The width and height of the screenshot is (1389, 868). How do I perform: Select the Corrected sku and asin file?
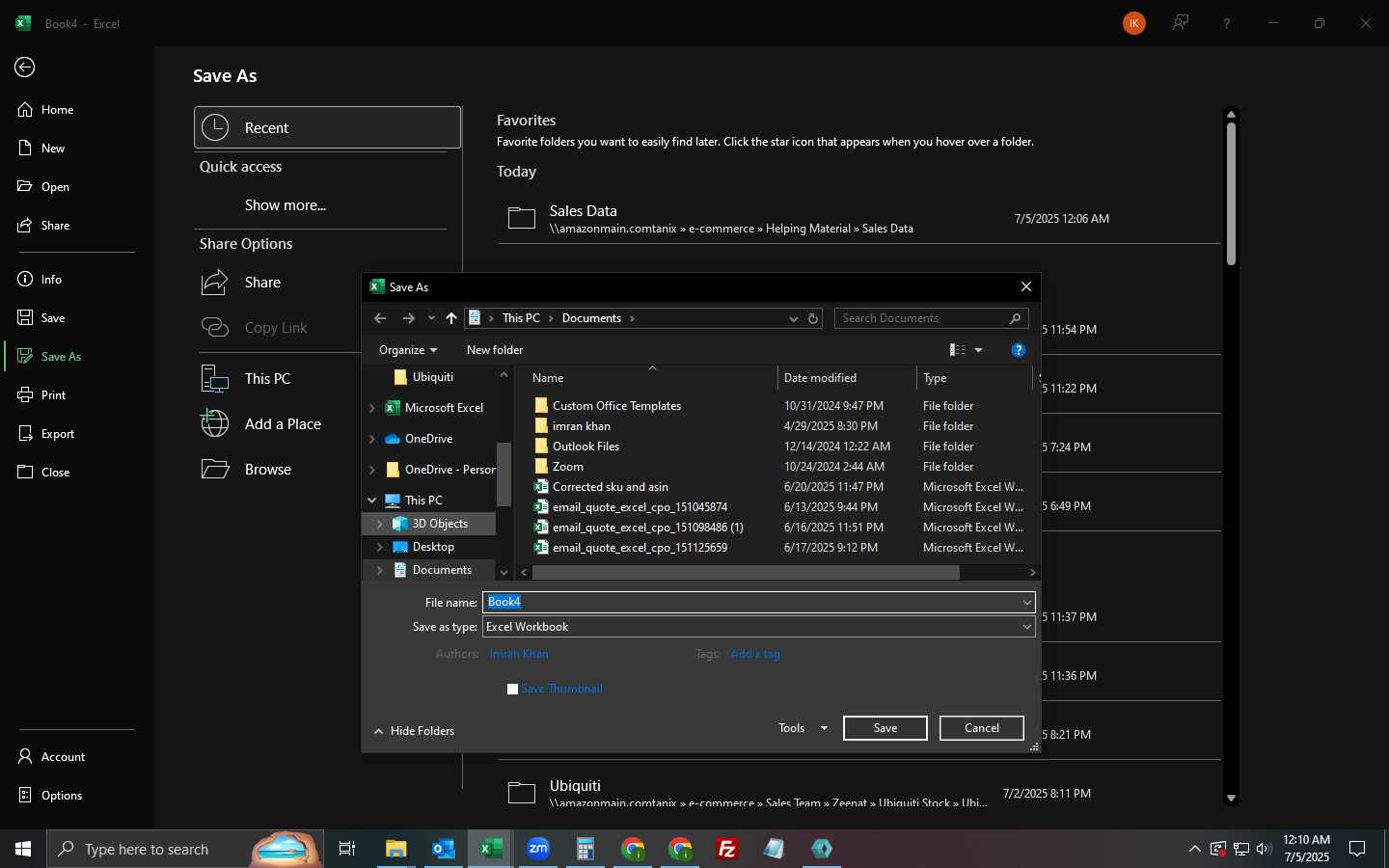[610, 487]
